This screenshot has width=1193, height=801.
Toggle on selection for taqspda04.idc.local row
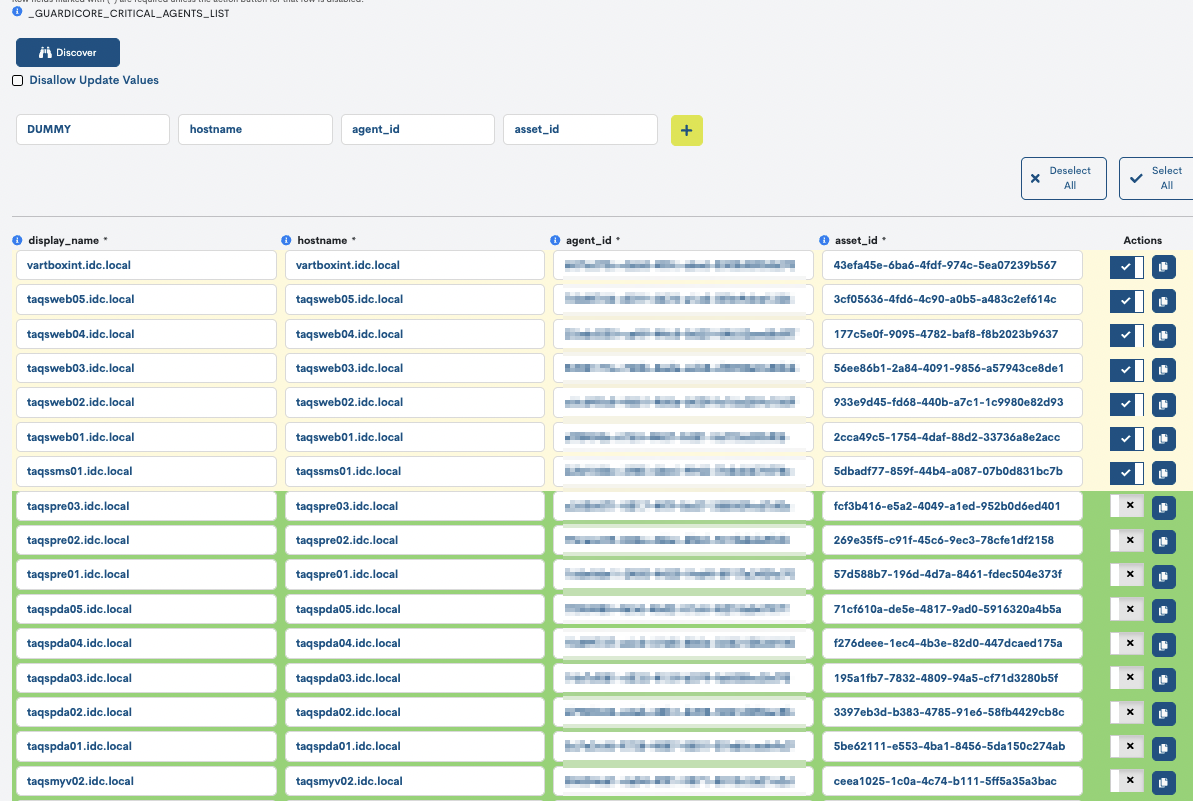click(x=1126, y=644)
